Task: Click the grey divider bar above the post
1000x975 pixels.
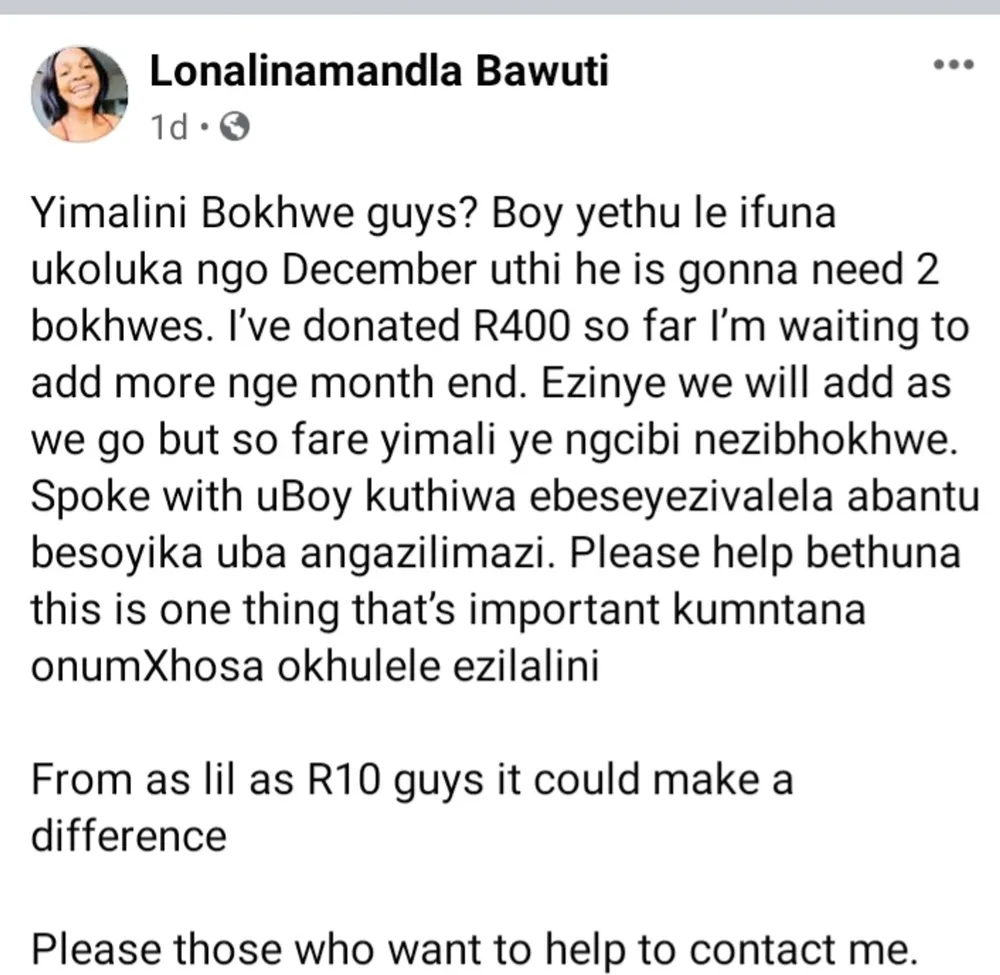Action: 500,7
